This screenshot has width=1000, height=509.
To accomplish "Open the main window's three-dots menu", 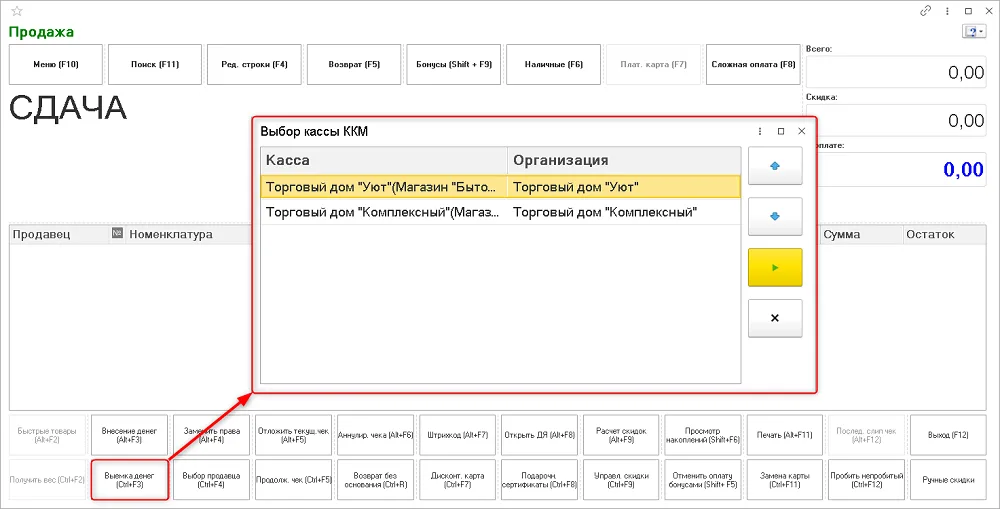I will coord(947,11).
